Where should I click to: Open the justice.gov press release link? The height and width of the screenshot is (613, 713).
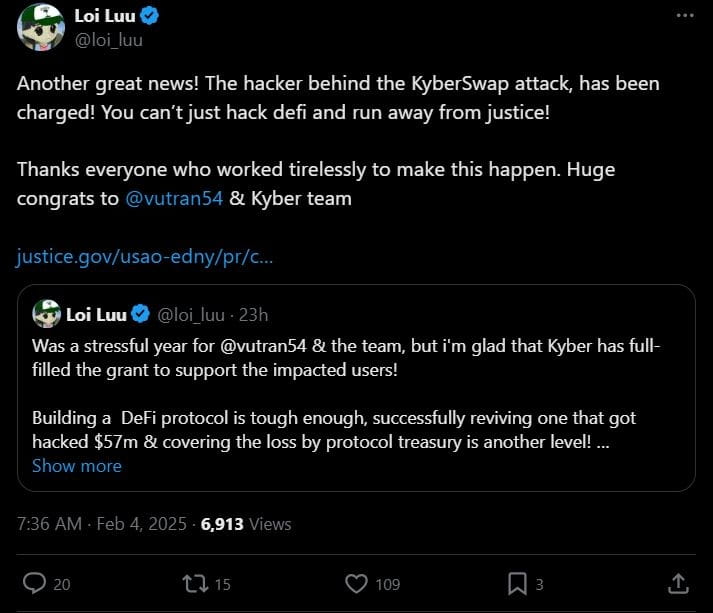145,257
